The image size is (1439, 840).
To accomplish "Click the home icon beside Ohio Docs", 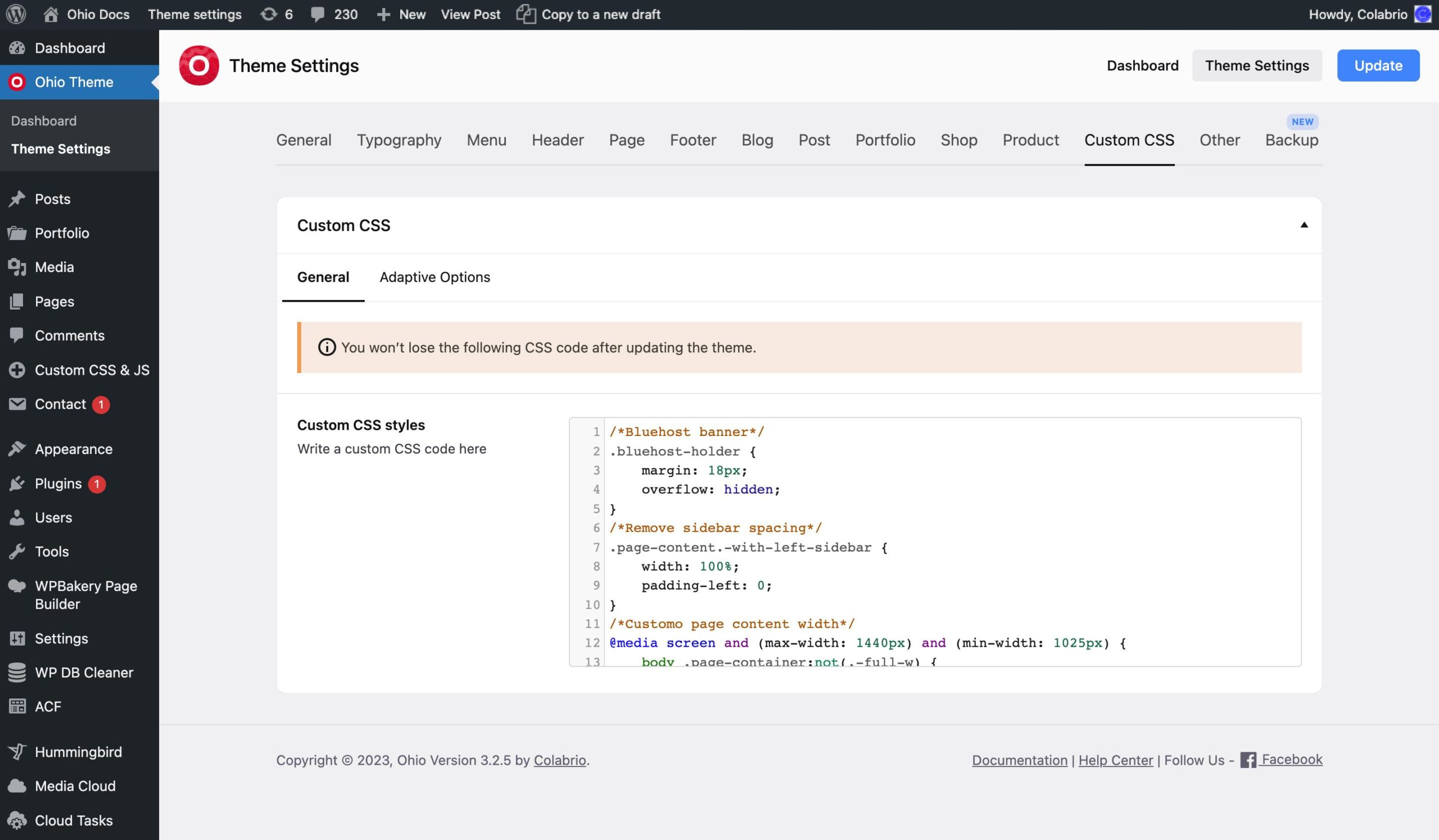I will pyautogui.click(x=51, y=14).
